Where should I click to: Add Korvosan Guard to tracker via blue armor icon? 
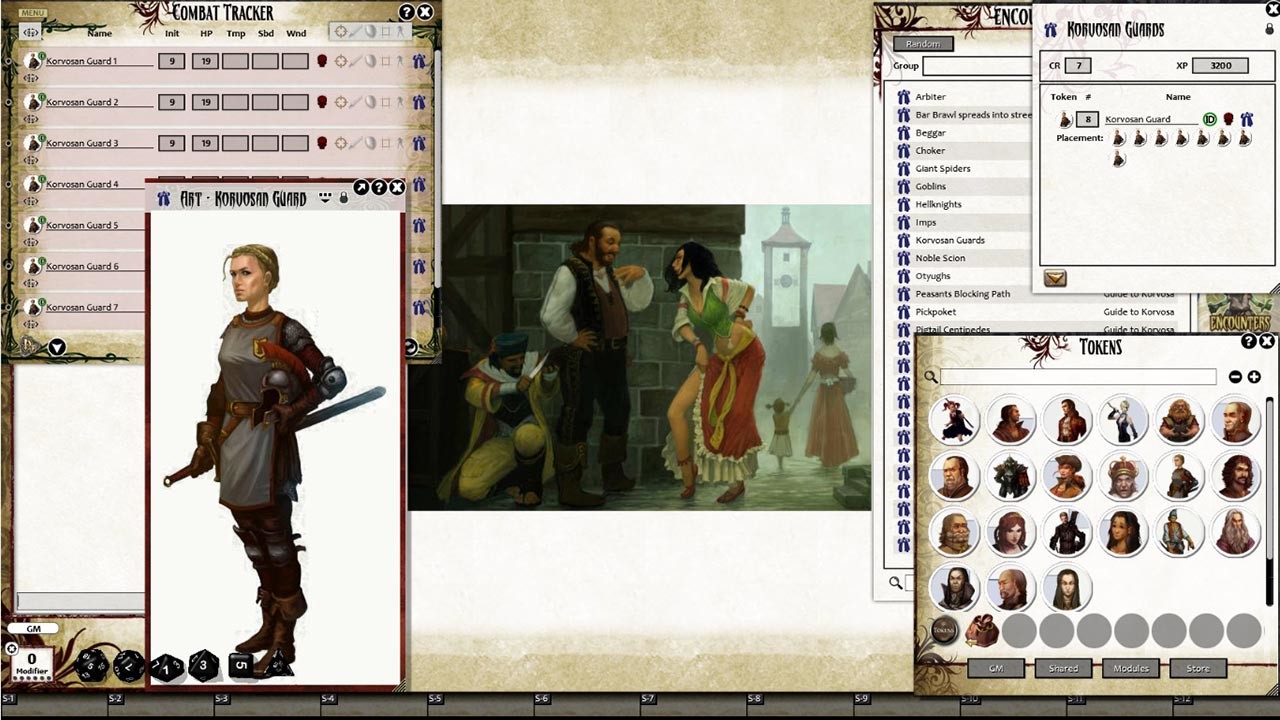tap(1247, 119)
